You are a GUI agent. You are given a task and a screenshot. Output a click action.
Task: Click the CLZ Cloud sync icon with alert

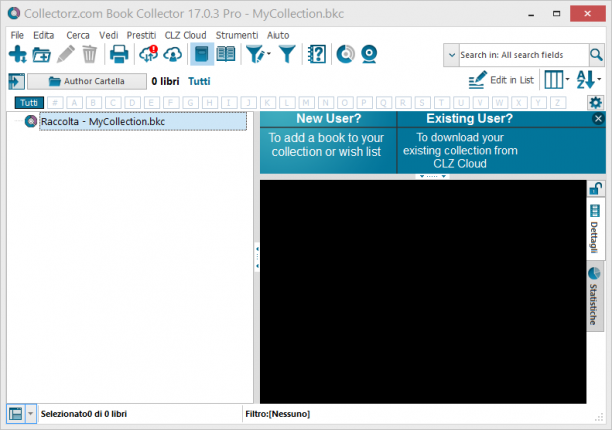(149, 54)
